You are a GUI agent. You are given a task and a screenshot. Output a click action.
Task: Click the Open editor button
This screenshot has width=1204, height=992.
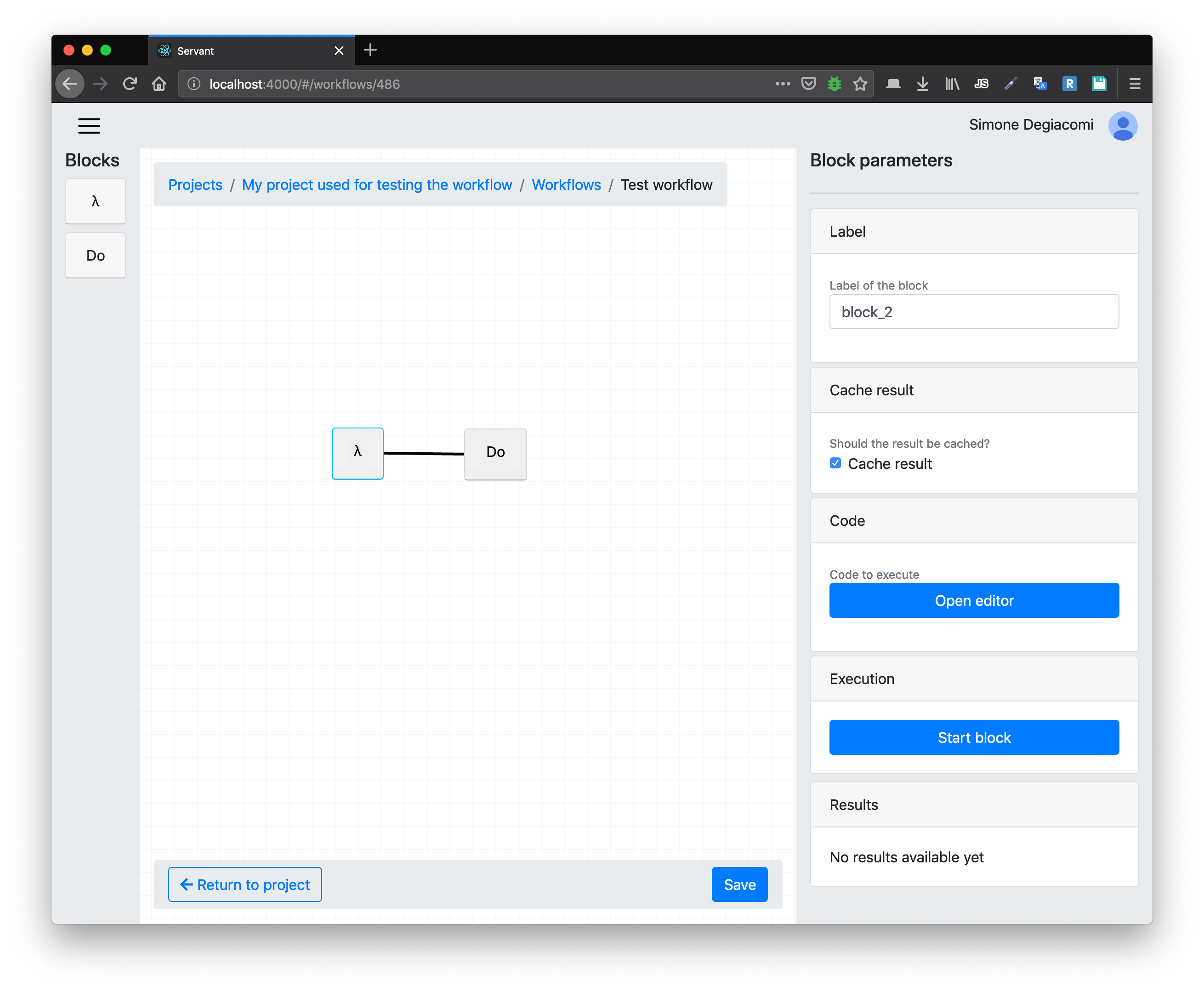click(x=974, y=600)
